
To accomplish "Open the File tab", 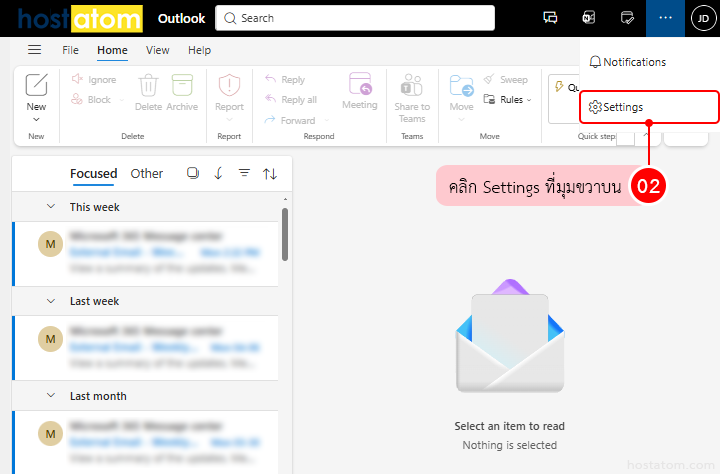I will click(70, 50).
